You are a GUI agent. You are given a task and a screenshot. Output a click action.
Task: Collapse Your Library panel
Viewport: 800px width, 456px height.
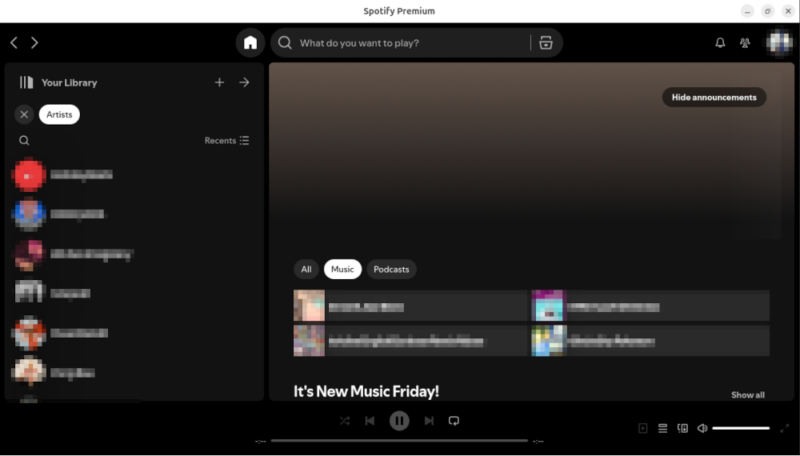tap(27, 82)
